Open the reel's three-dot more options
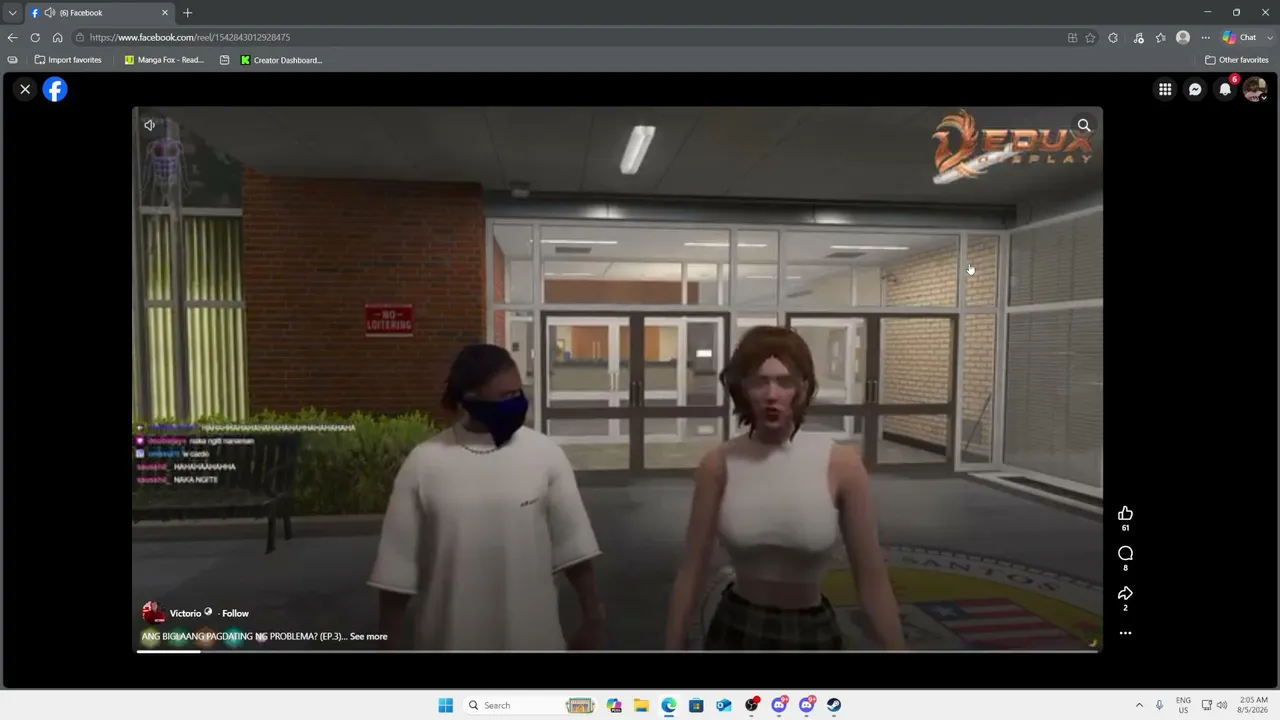 point(1125,633)
